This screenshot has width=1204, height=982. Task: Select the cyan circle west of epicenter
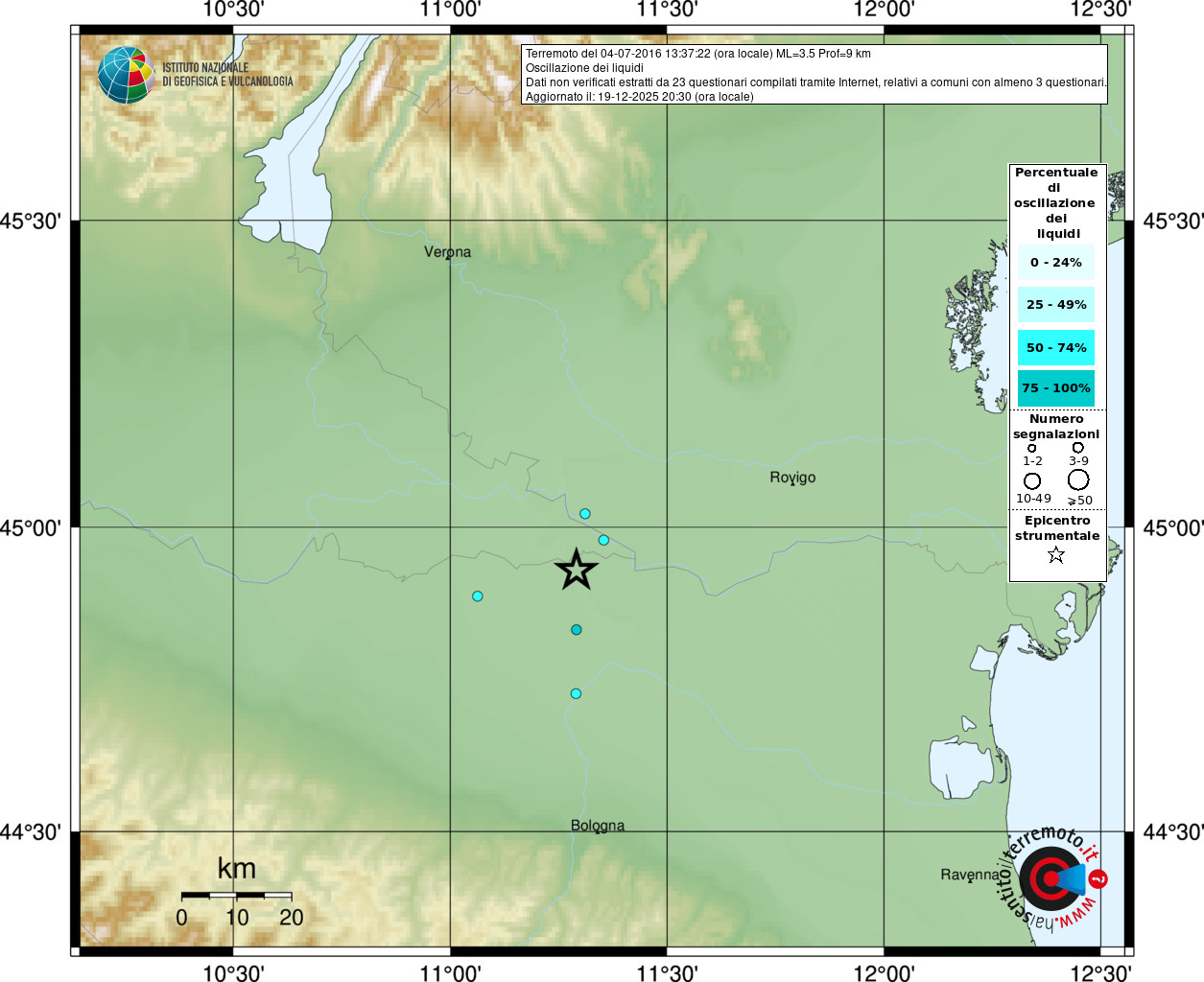click(478, 596)
